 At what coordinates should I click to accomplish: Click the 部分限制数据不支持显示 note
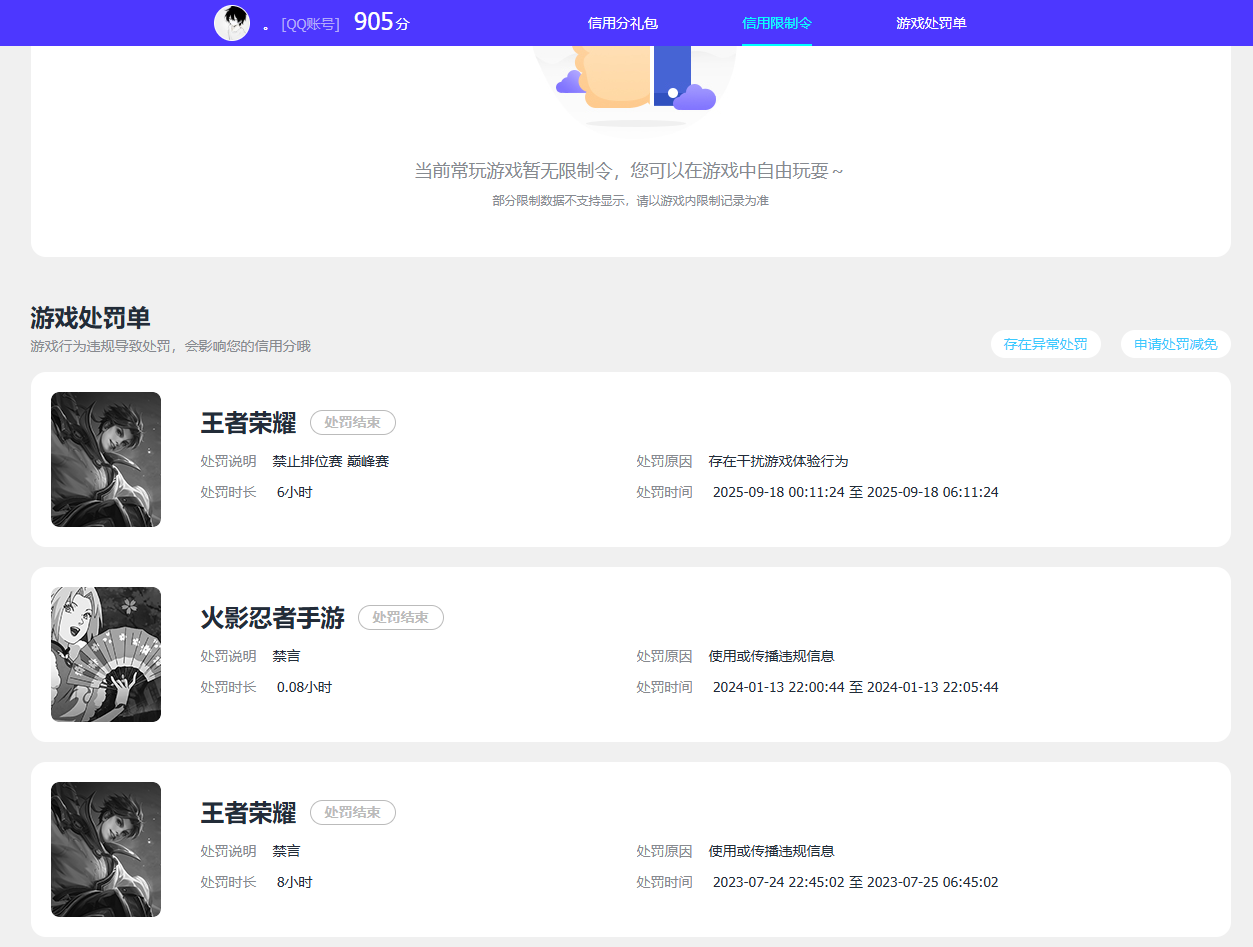coord(630,201)
